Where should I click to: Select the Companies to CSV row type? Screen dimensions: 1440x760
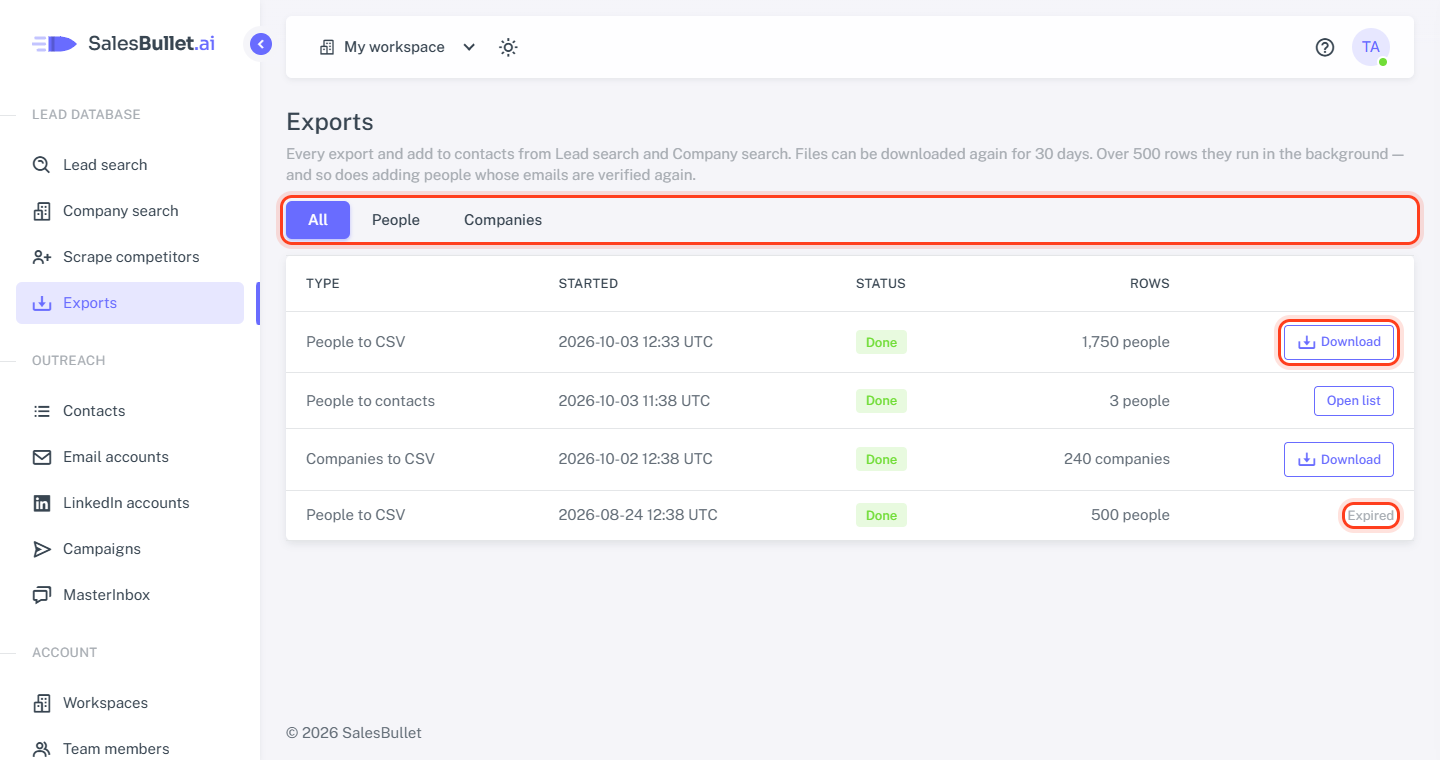click(x=371, y=459)
